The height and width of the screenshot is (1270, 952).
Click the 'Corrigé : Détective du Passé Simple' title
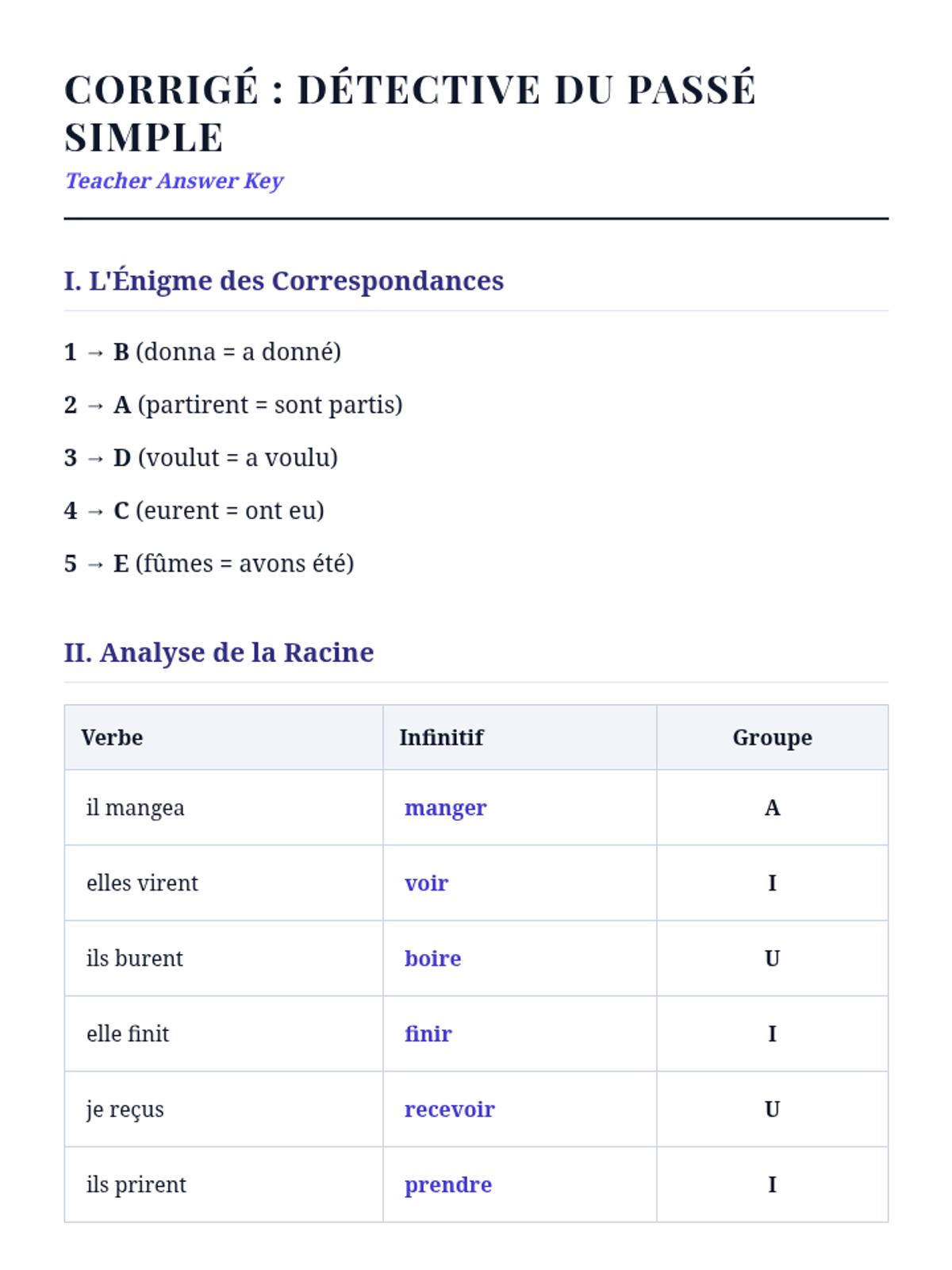point(409,112)
